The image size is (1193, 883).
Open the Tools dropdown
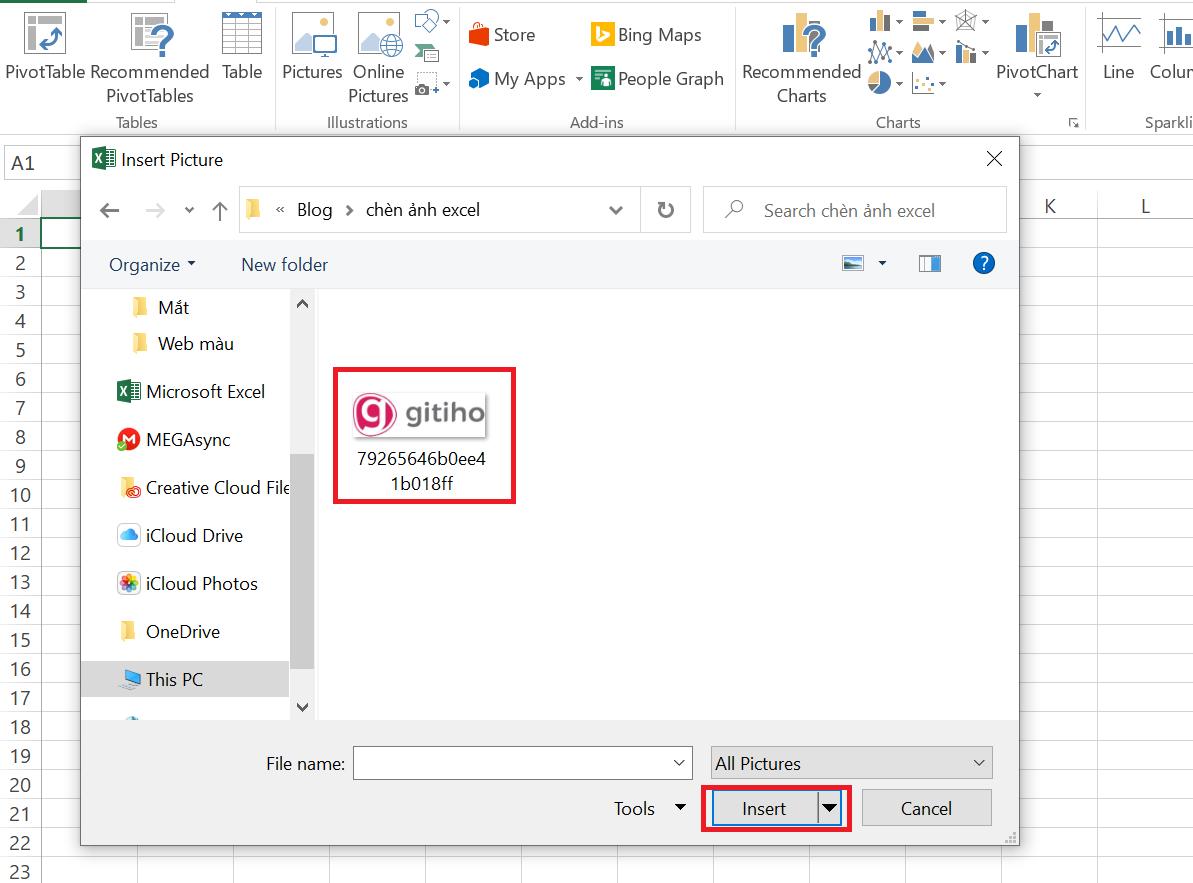pyautogui.click(x=648, y=808)
